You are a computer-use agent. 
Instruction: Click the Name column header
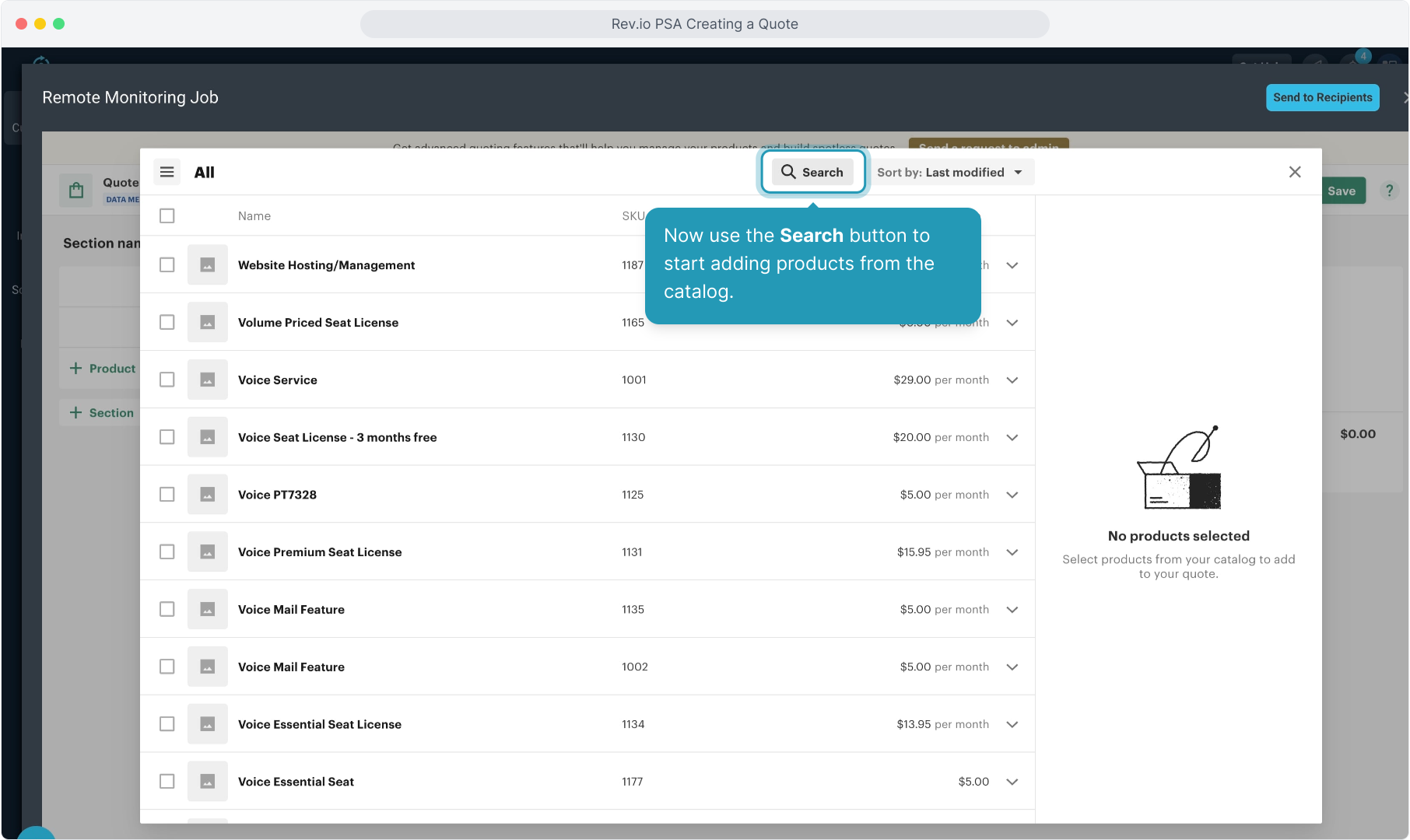click(254, 216)
